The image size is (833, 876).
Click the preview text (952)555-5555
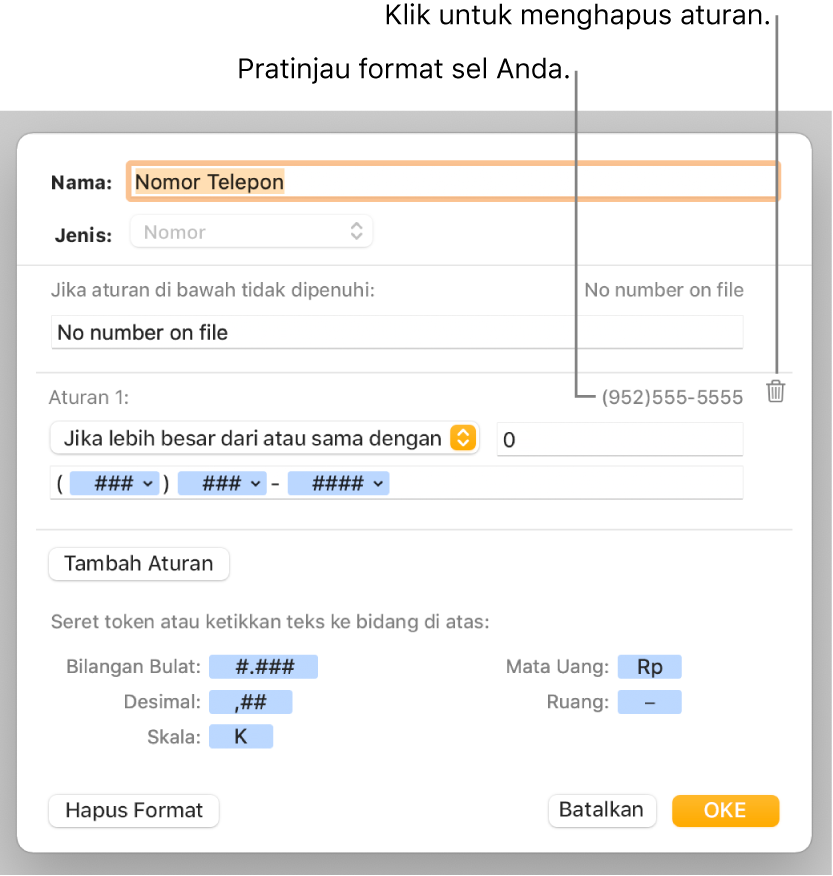coord(672,397)
